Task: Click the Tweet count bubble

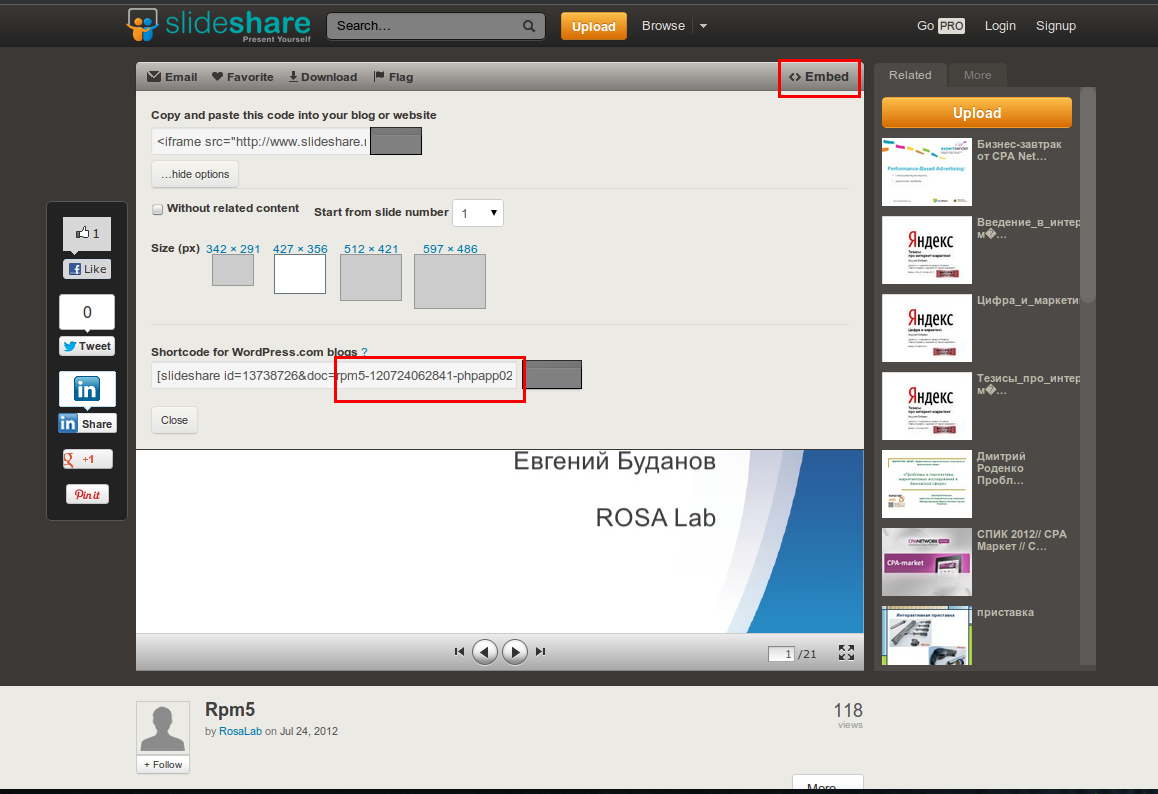Action: tap(87, 312)
